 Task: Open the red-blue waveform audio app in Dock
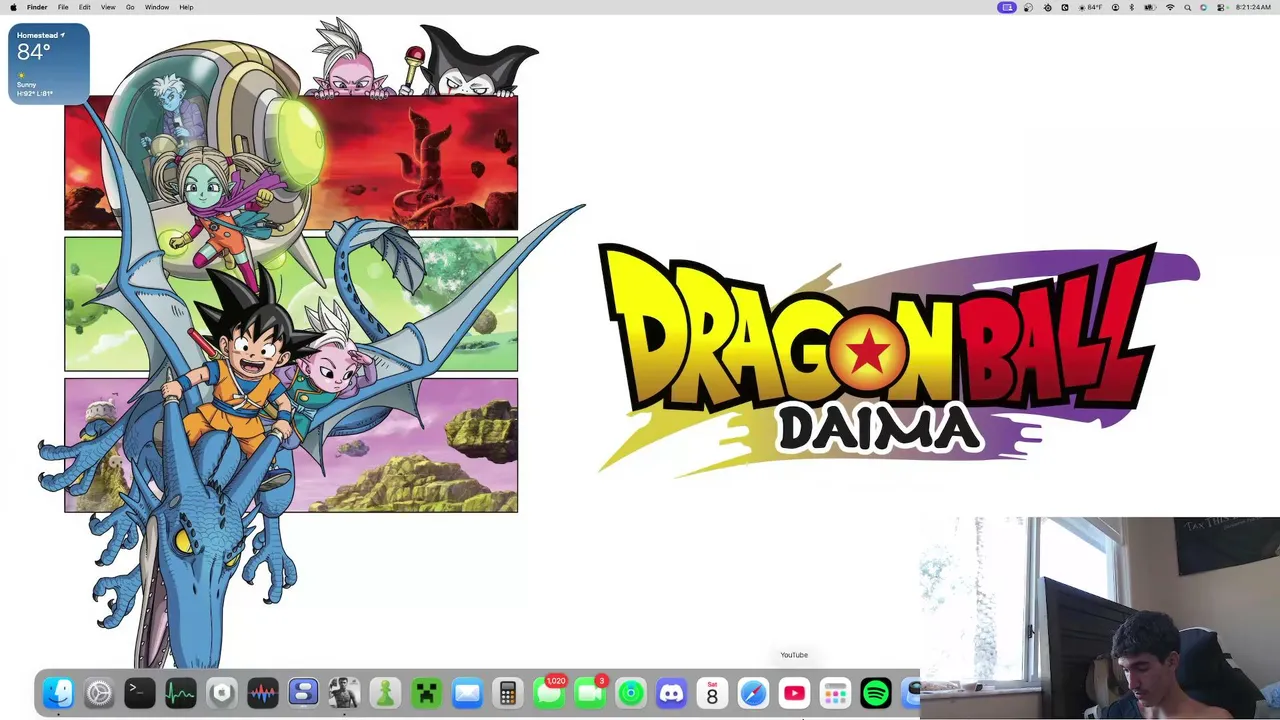point(263,692)
